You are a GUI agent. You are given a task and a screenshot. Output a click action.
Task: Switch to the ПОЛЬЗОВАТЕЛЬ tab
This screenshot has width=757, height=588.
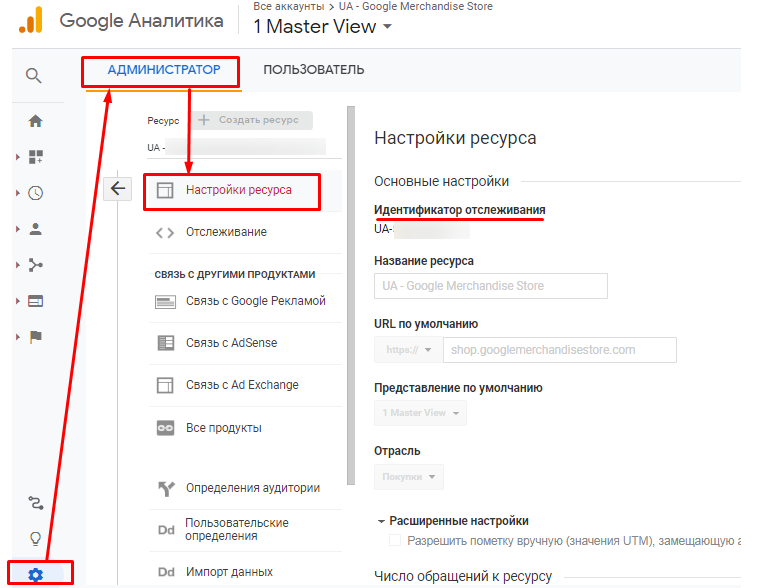[314, 70]
